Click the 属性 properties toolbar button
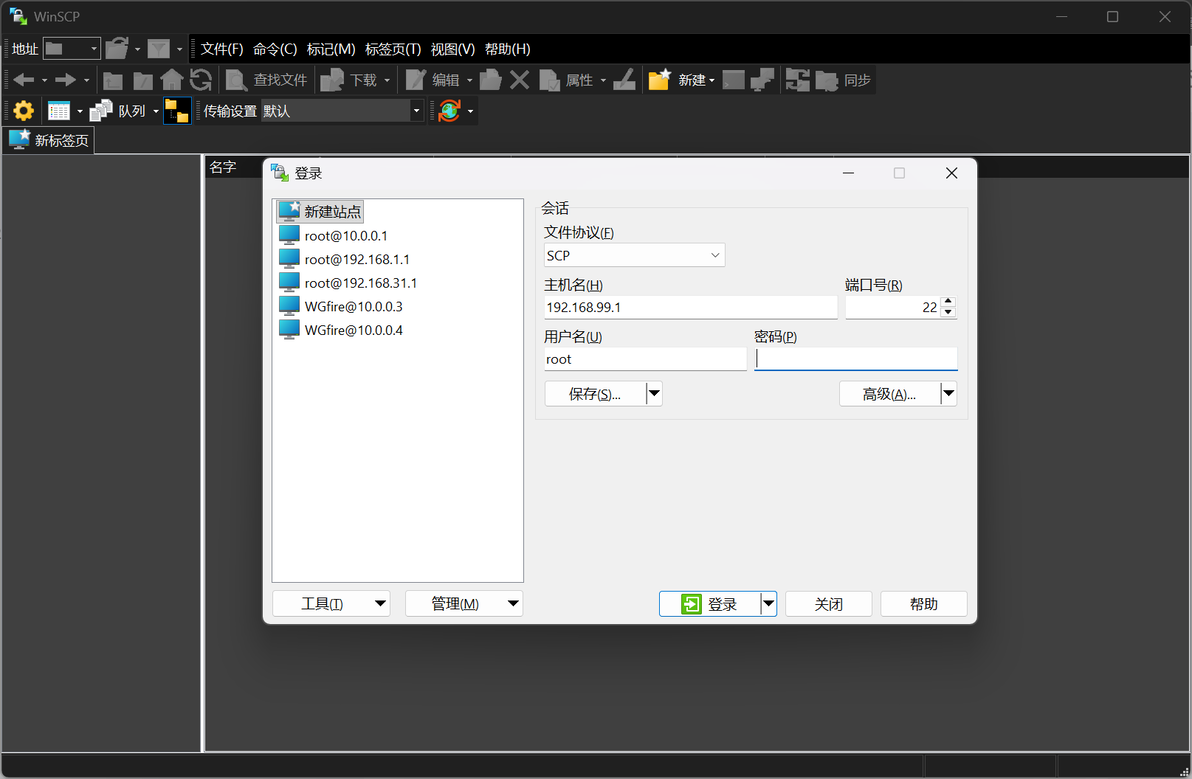 [566, 80]
